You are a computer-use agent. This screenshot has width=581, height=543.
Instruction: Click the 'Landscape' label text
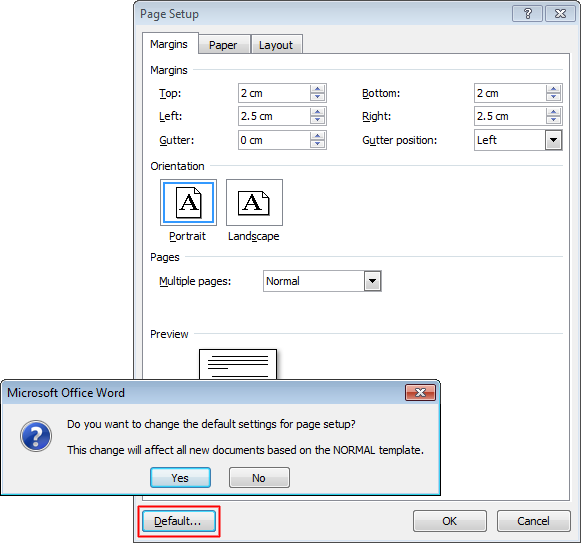click(x=254, y=236)
